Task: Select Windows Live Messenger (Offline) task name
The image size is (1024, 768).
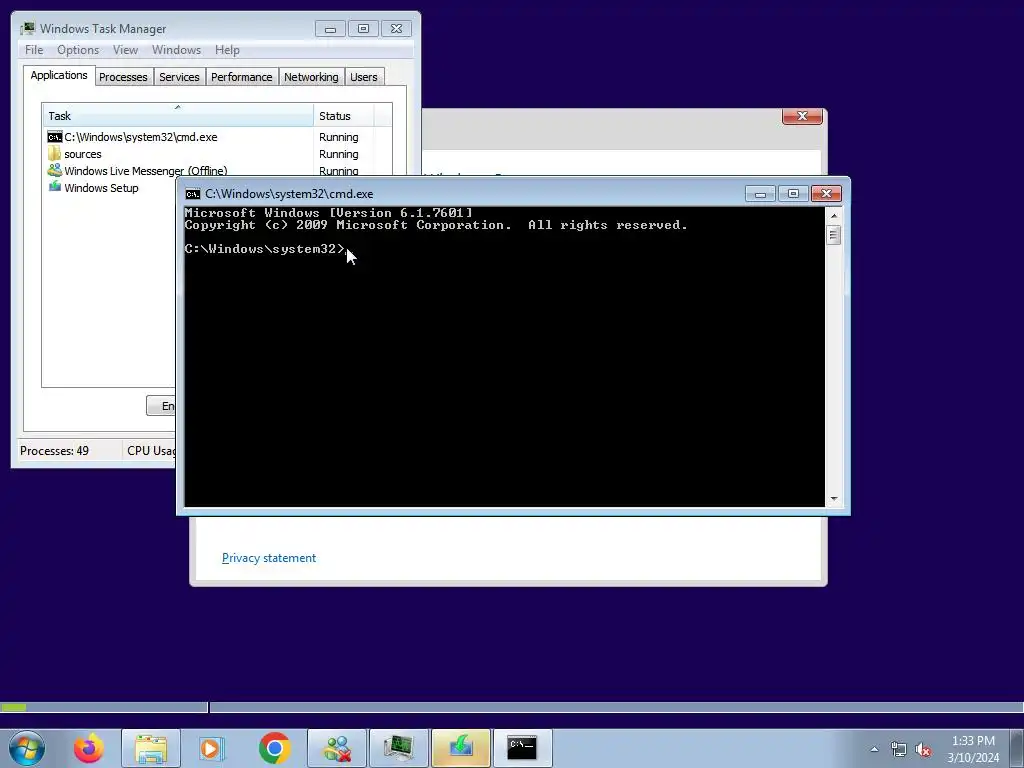Action: click(x=146, y=171)
